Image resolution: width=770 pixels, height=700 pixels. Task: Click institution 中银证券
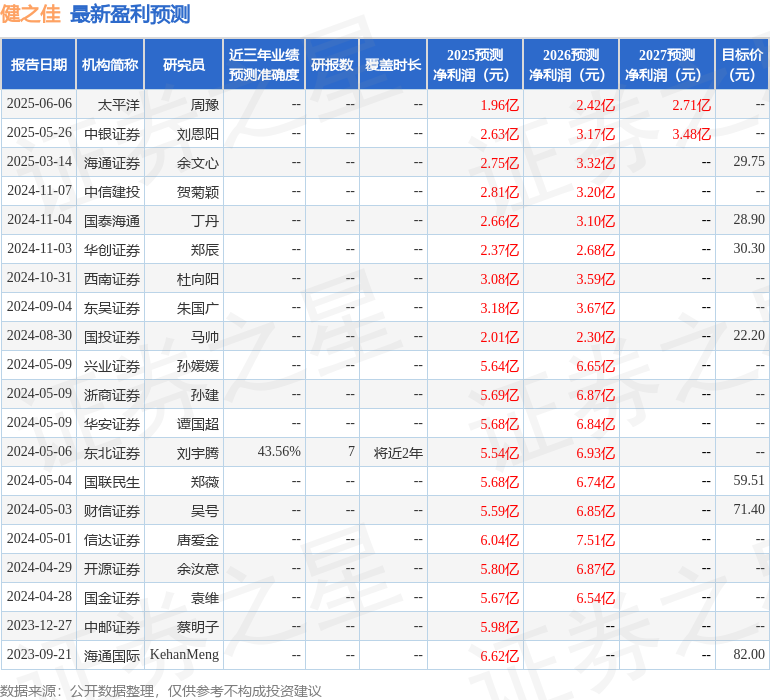pyautogui.click(x=112, y=134)
